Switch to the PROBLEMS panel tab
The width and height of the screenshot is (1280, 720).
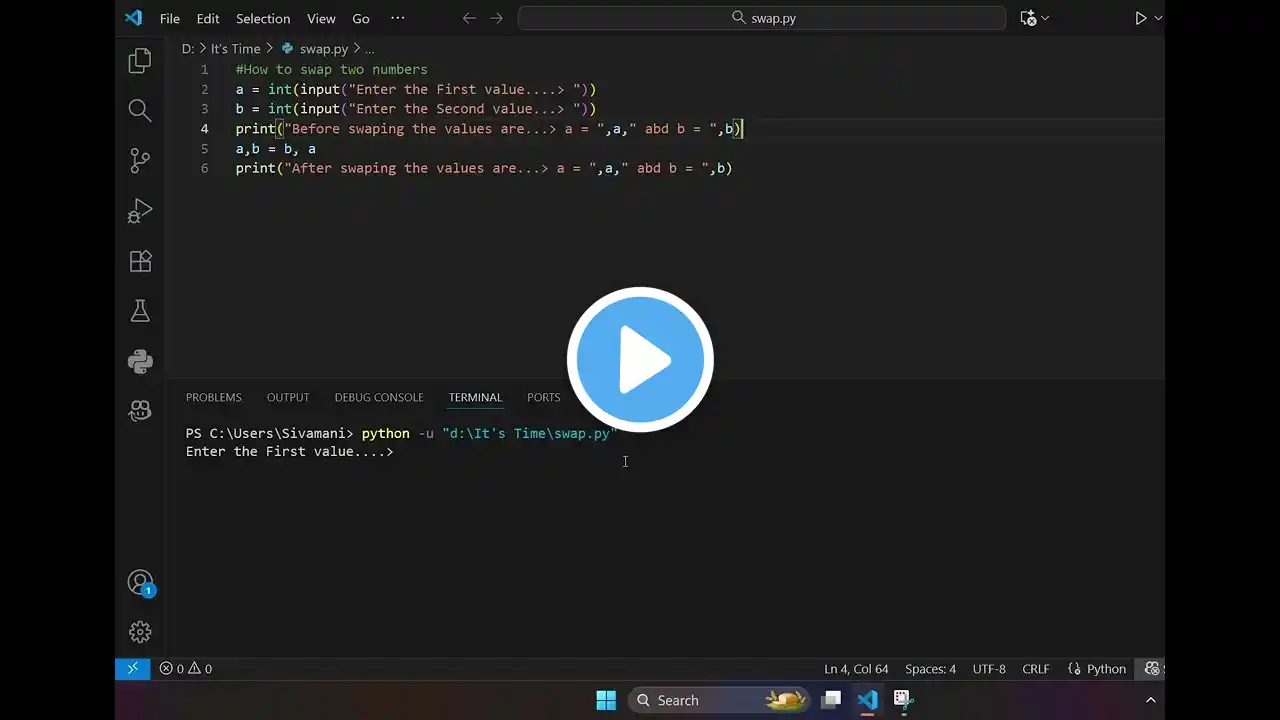point(214,397)
